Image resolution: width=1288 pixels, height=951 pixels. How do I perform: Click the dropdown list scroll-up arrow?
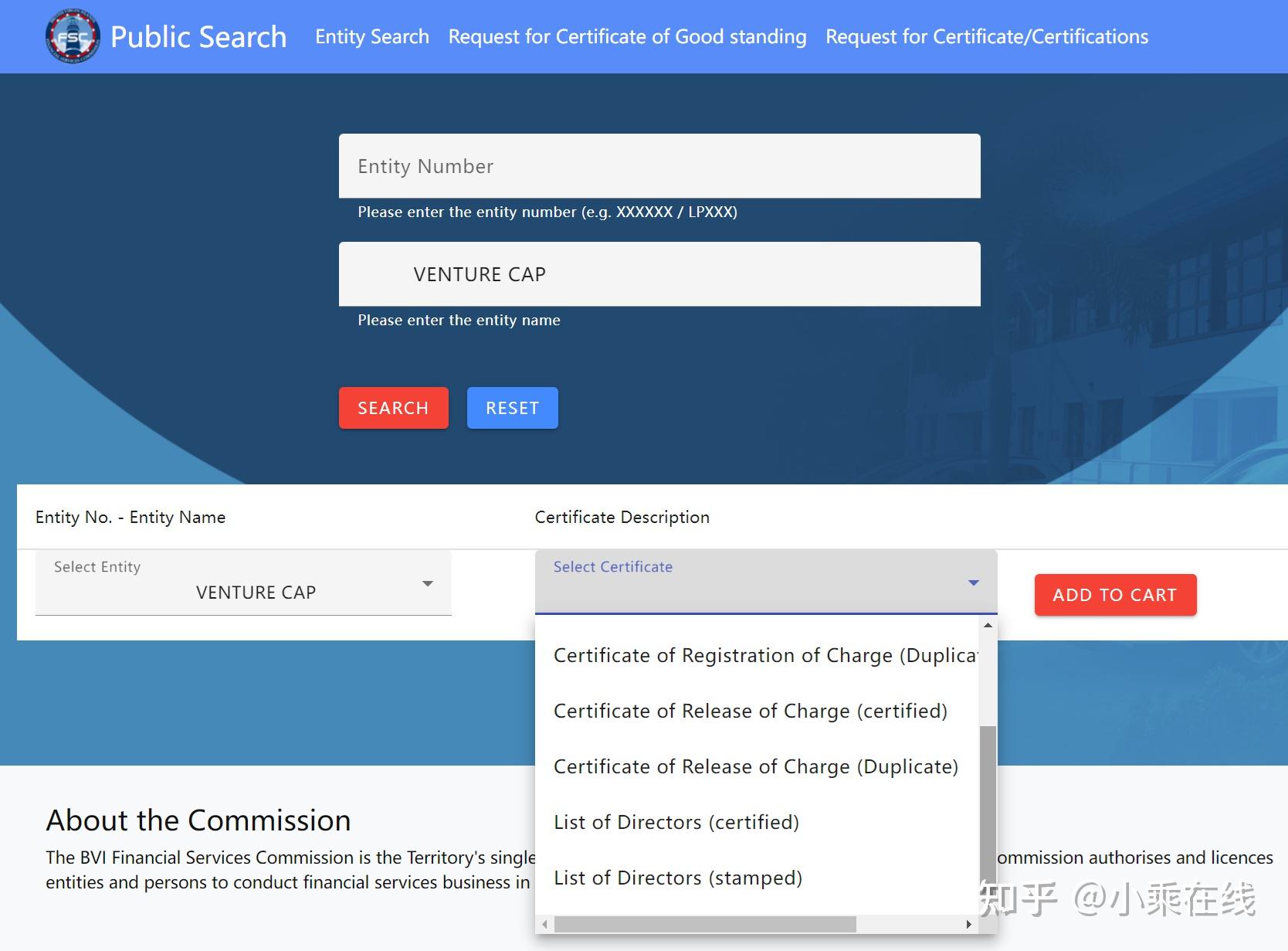(x=988, y=625)
